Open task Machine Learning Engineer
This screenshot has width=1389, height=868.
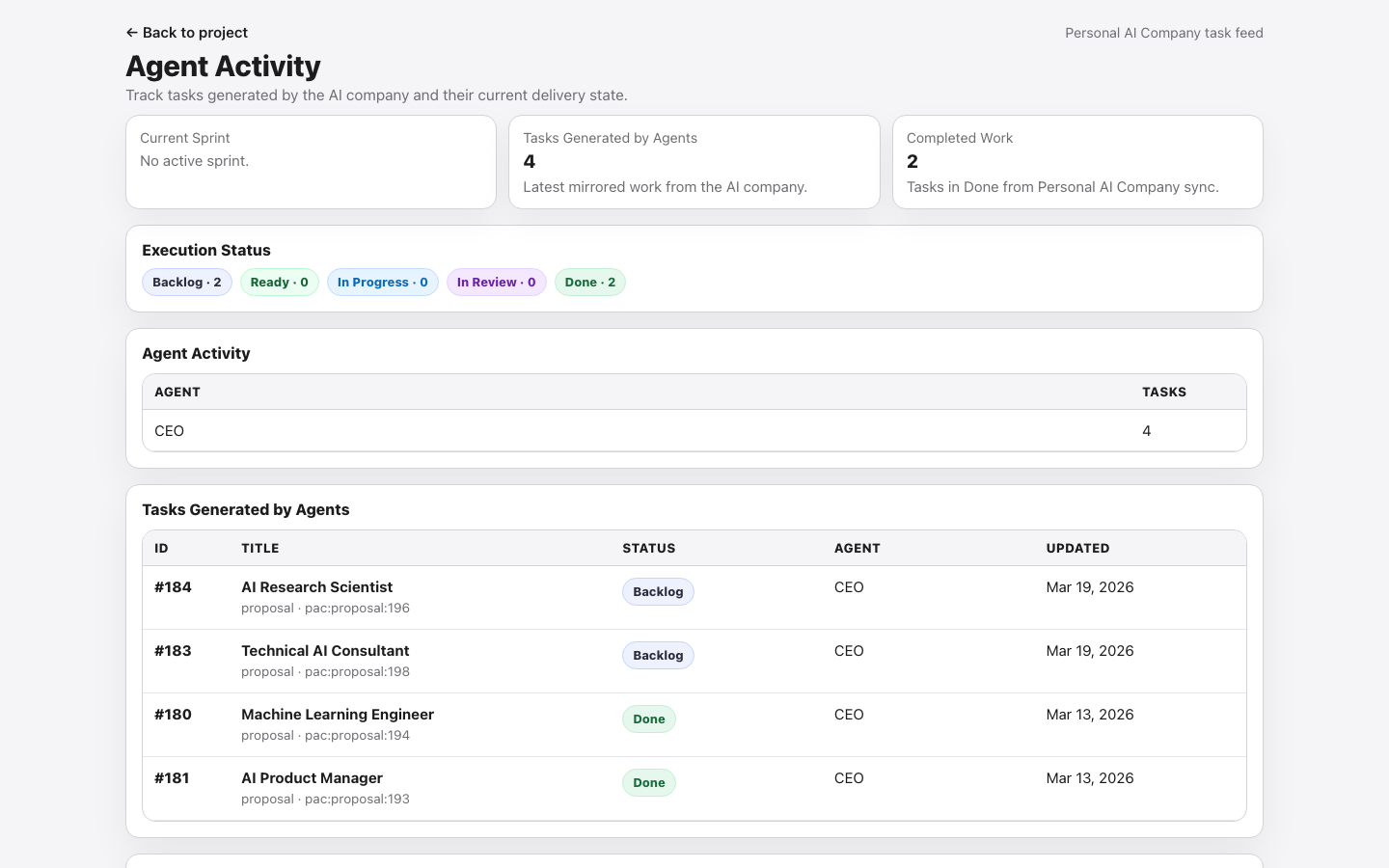coord(338,715)
